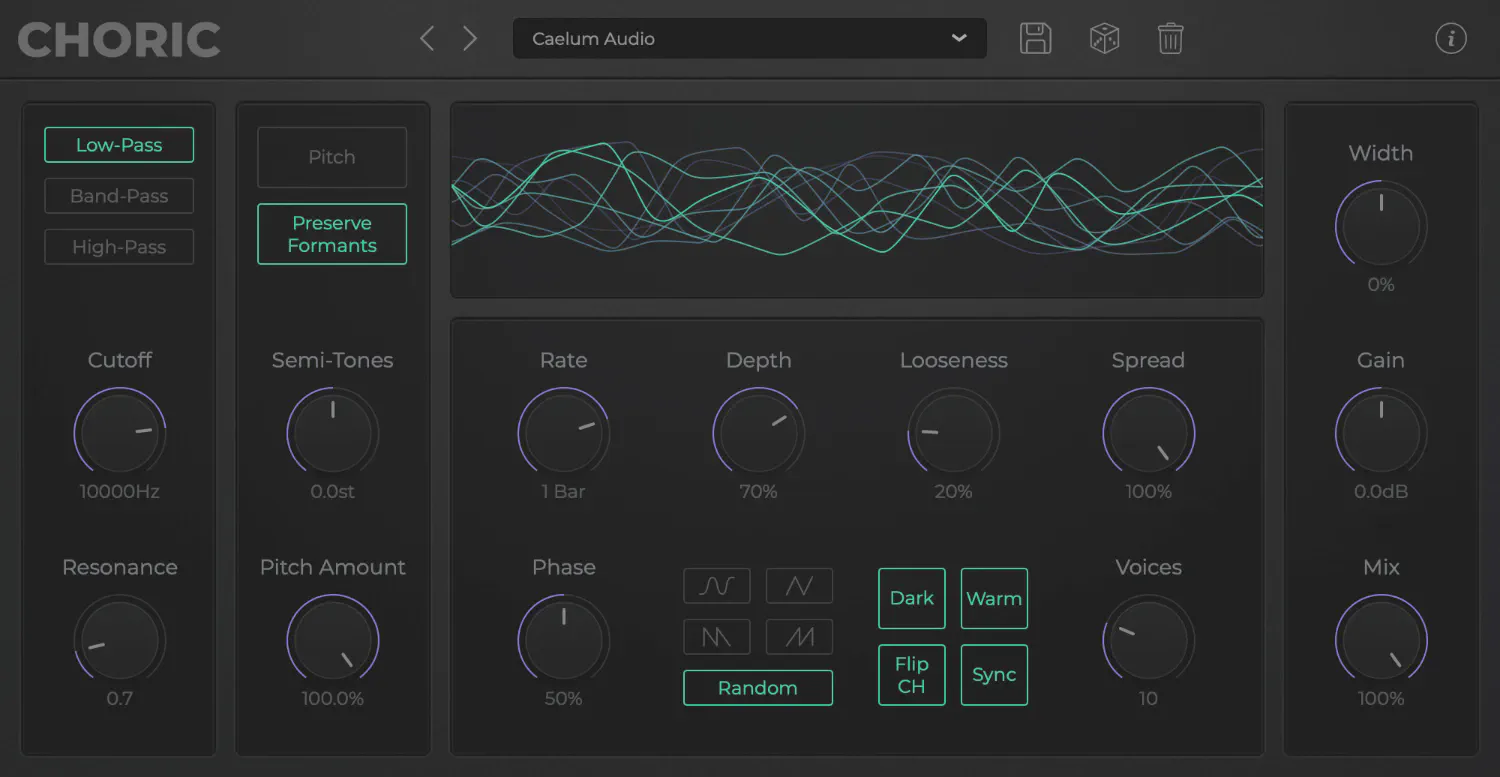Viewport: 1500px width, 777px height.
Task: Open the Caelum Audio preset dropdown
Action: 749,39
